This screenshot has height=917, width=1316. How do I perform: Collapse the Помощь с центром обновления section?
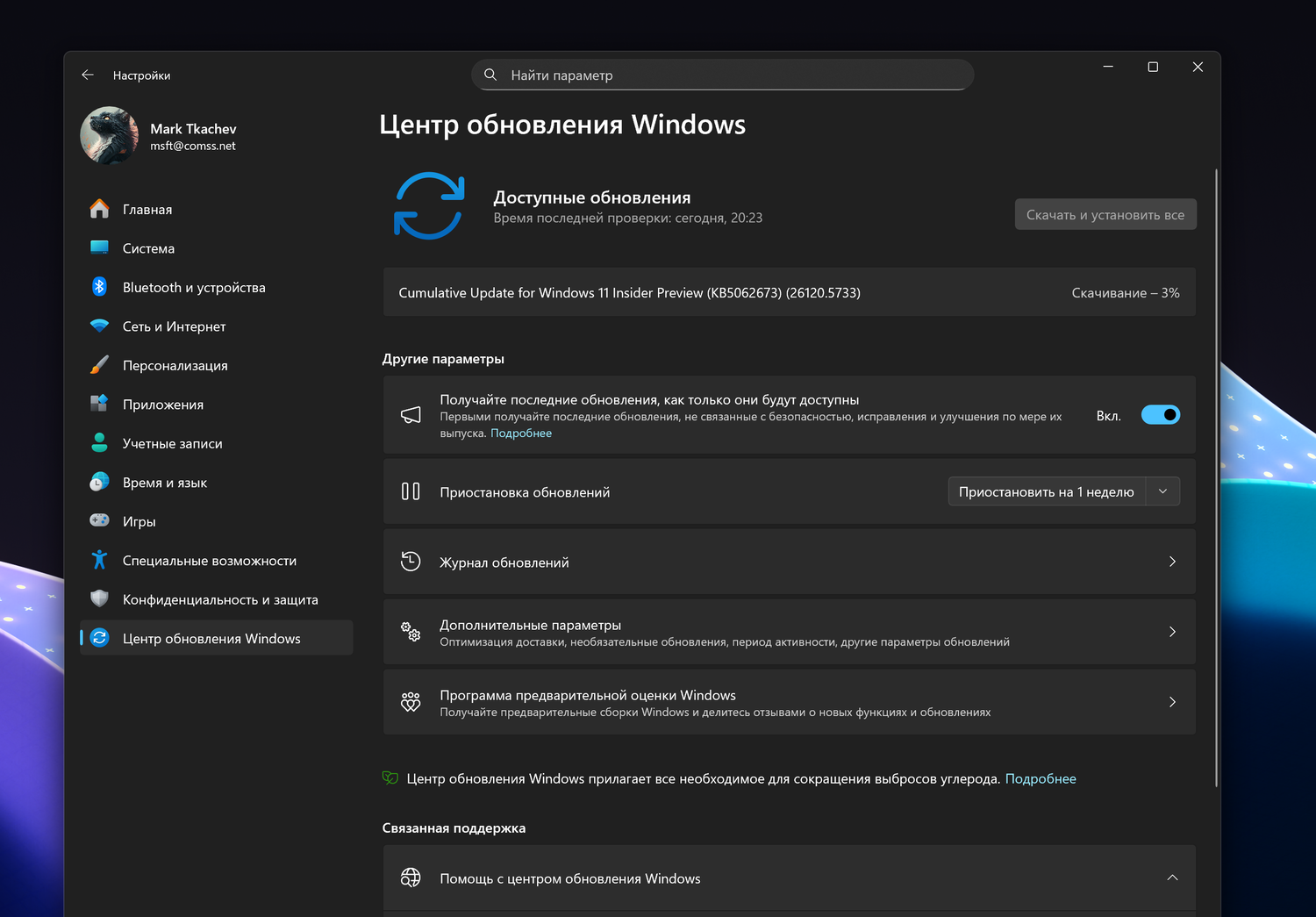click(1172, 878)
